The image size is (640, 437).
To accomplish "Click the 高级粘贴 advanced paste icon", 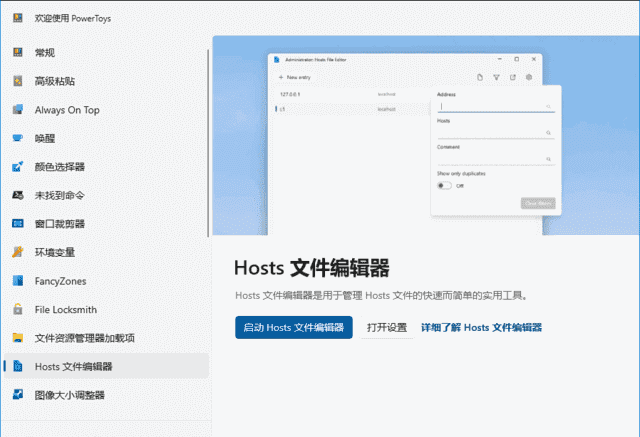I will pos(18,81).
